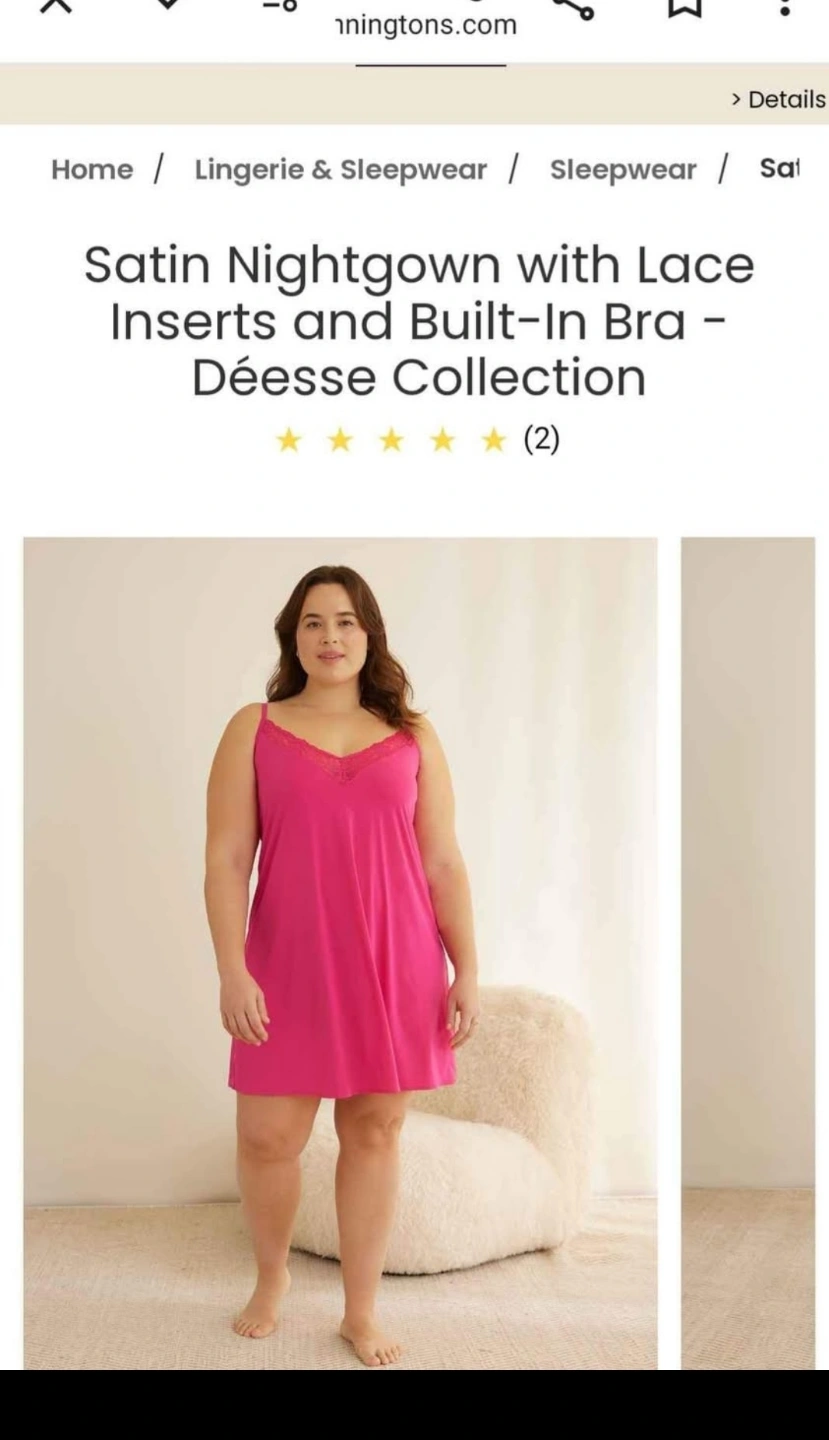This screenshot has height=1440, width=829.
Task: Open the (2) reviews count
Action: coord(542,438)
